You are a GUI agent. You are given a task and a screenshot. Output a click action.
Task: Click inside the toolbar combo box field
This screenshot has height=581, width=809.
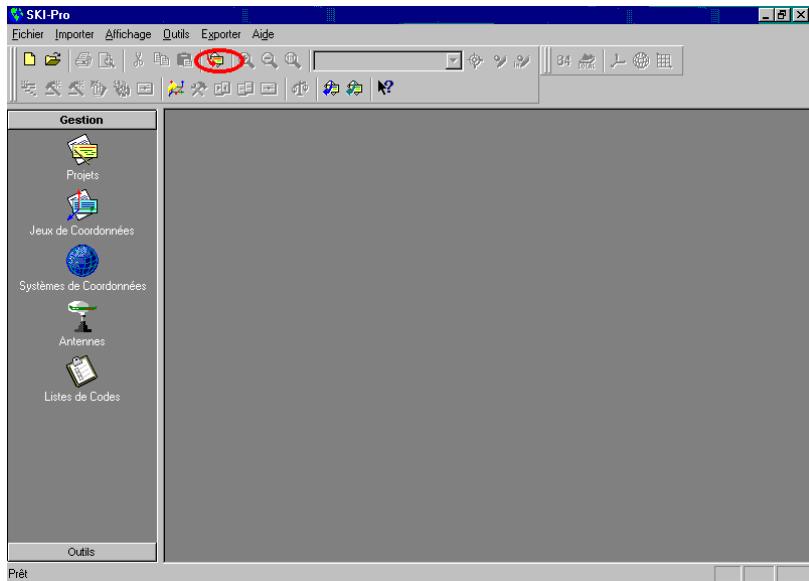pyautogui.click(x=380, y=61)
